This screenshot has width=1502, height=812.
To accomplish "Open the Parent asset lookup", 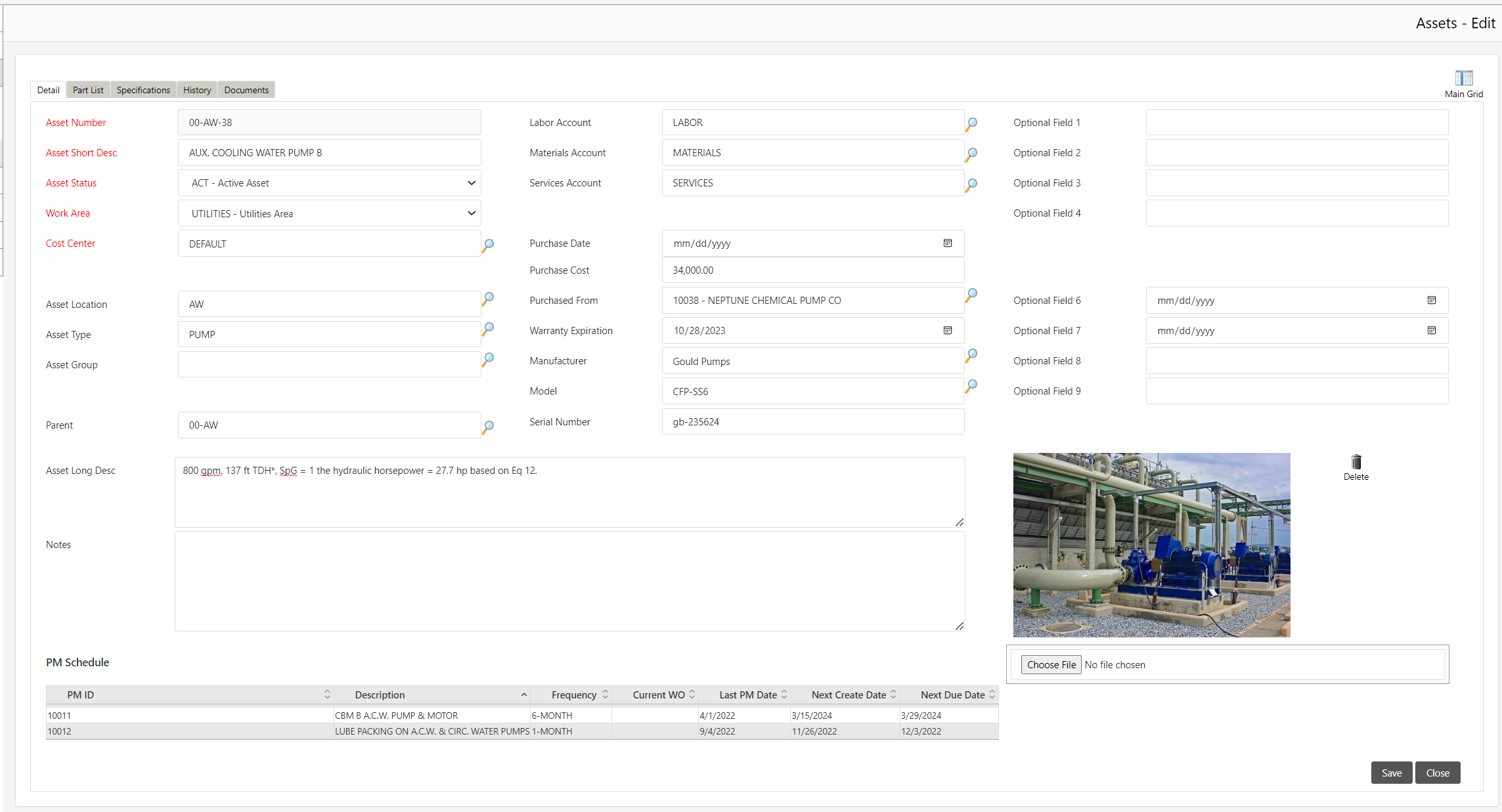I will pyautogui.click(x=488, y=426).
